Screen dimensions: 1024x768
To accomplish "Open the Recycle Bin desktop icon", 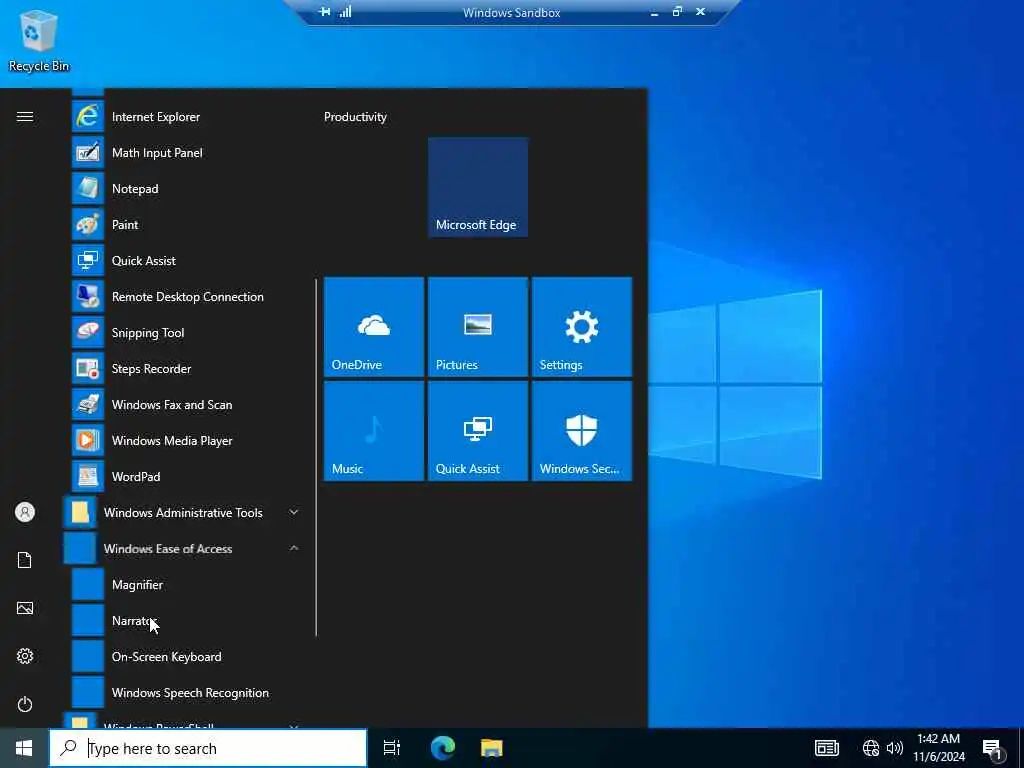I will (x=39, y=41).
